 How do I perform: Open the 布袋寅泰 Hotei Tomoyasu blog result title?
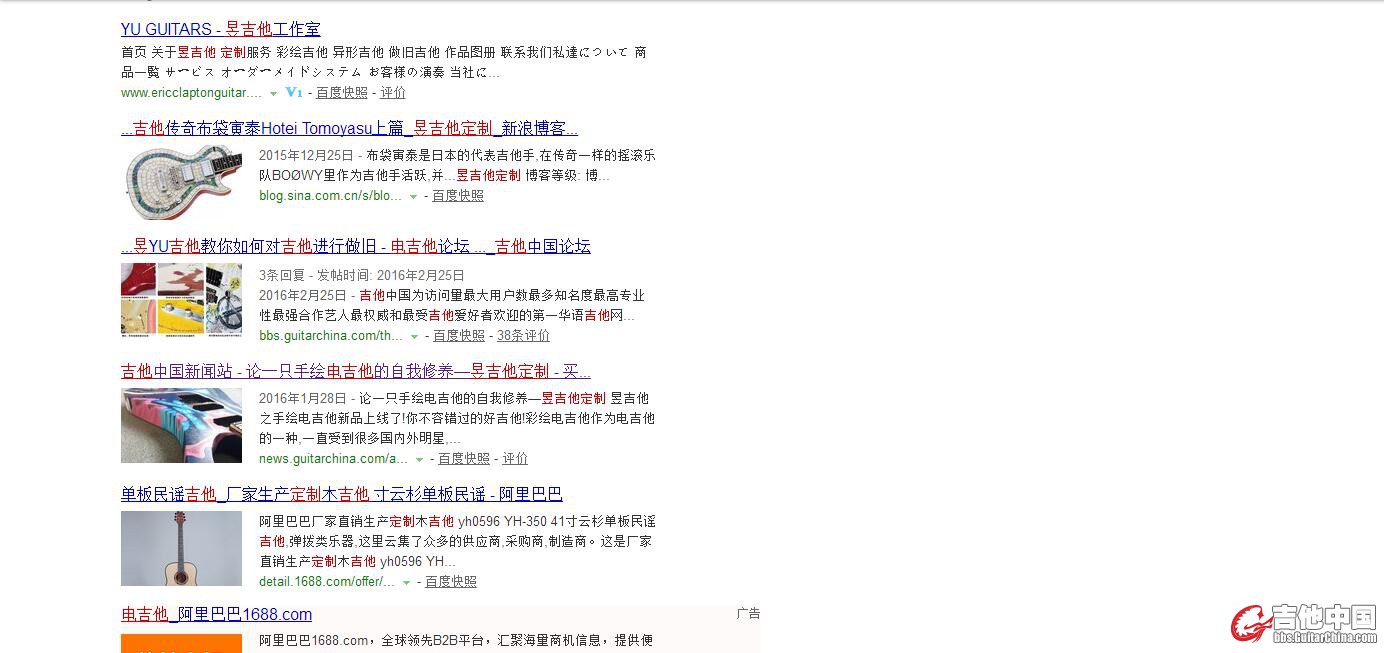pos(349,128)
